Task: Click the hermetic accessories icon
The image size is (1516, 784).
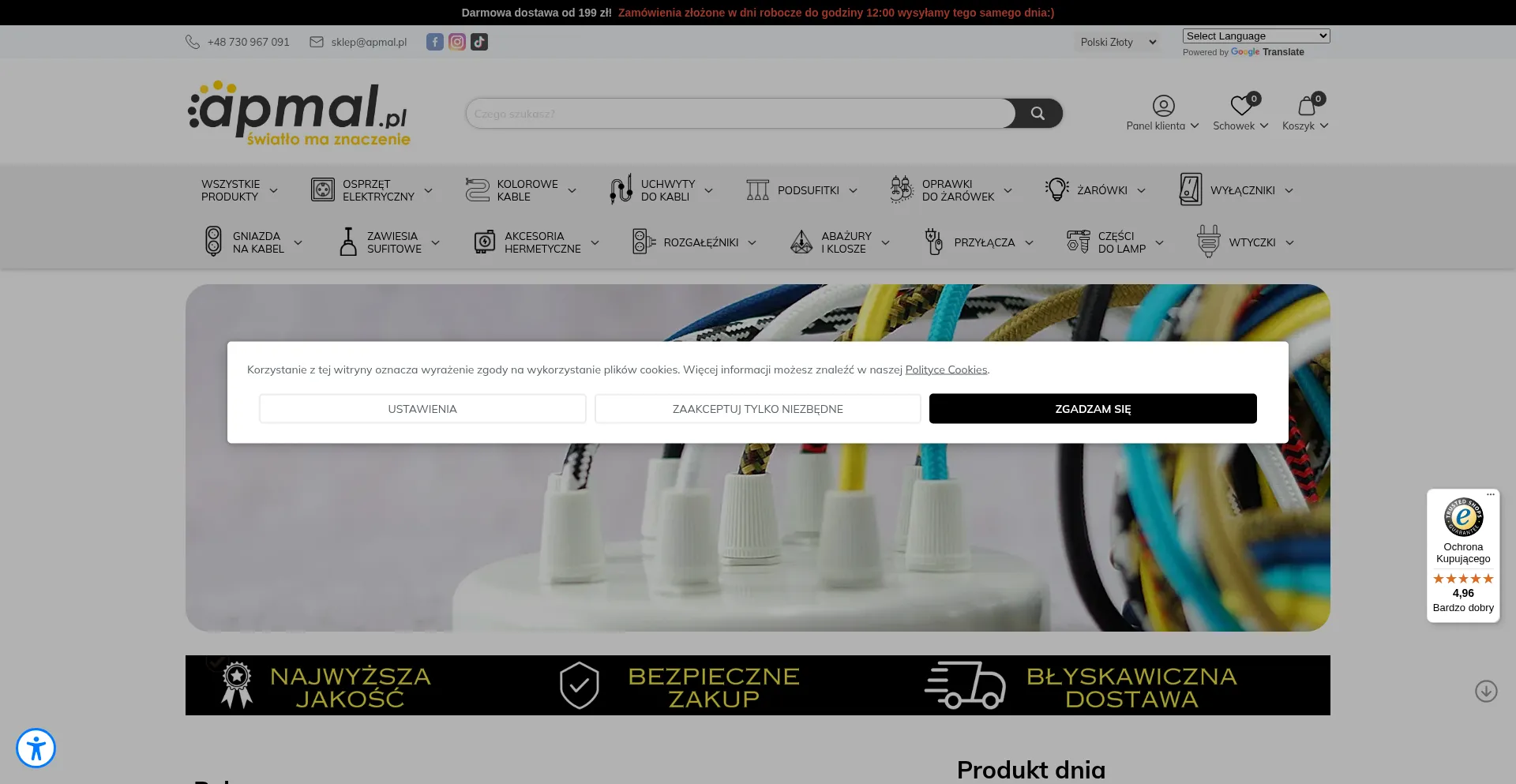Action: point(485,242)
